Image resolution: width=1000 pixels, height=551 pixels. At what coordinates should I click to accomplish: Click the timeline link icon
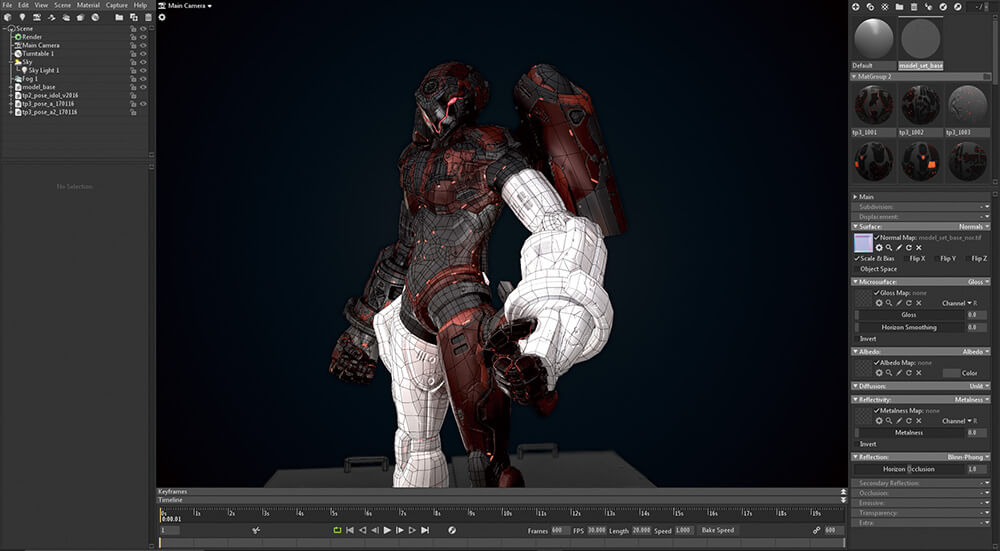pyautogui.click(x=816, y=530)
